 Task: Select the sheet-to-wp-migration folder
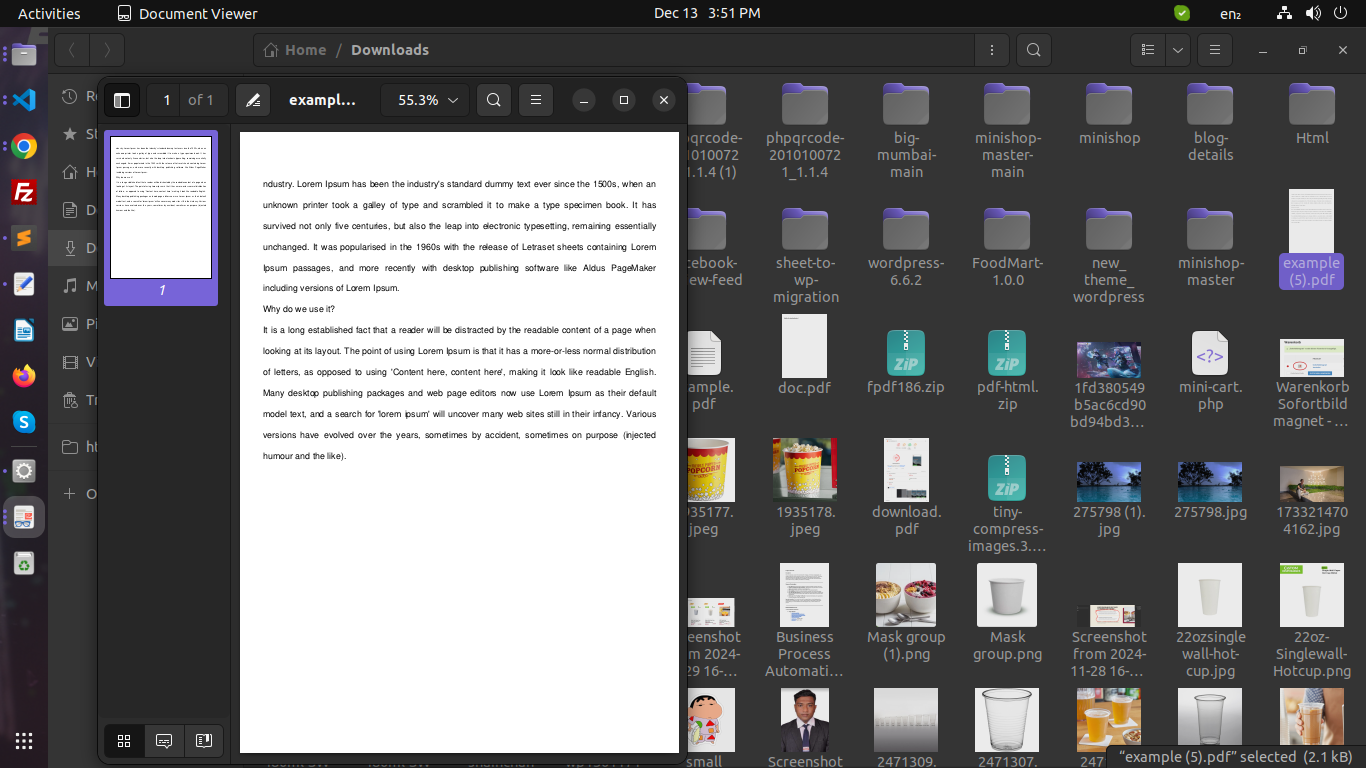[805, 256]
